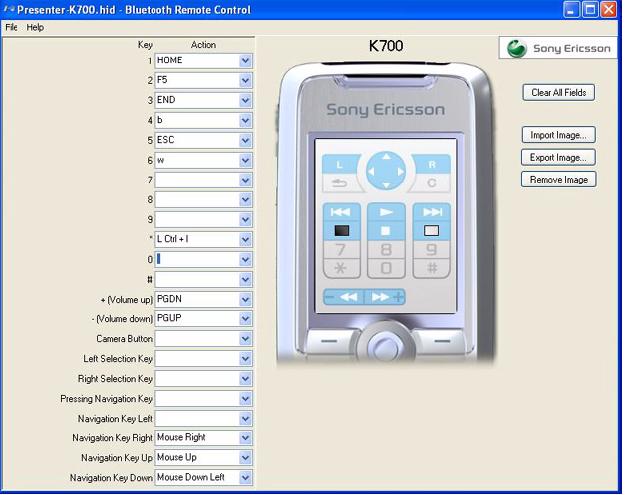Image resolution: width=625 pixels, height=495 pixels.
Task: Click the 0 key on phone image
Action: coord(386,268)
